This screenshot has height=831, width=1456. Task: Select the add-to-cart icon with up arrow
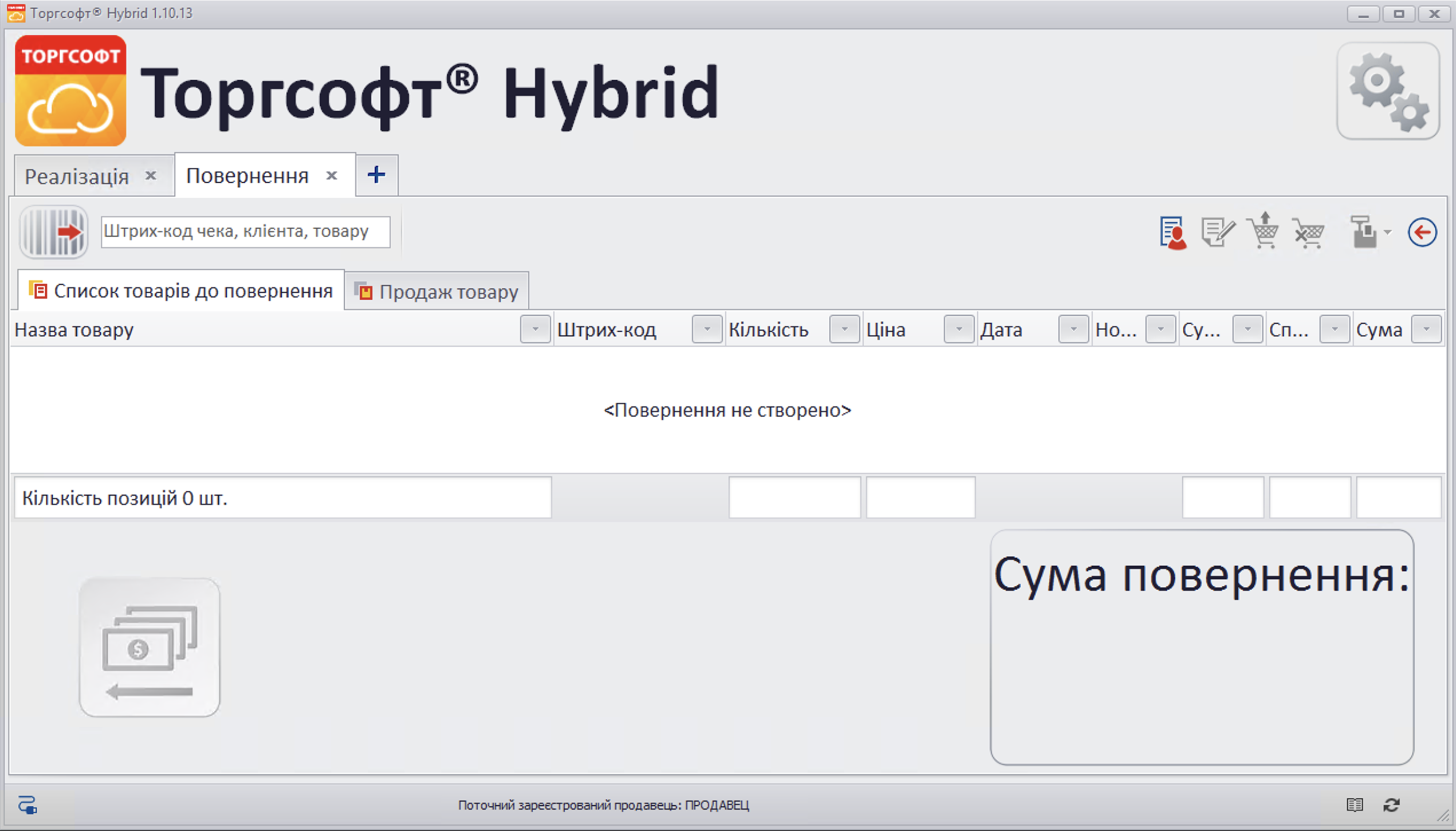(1262, 232)
